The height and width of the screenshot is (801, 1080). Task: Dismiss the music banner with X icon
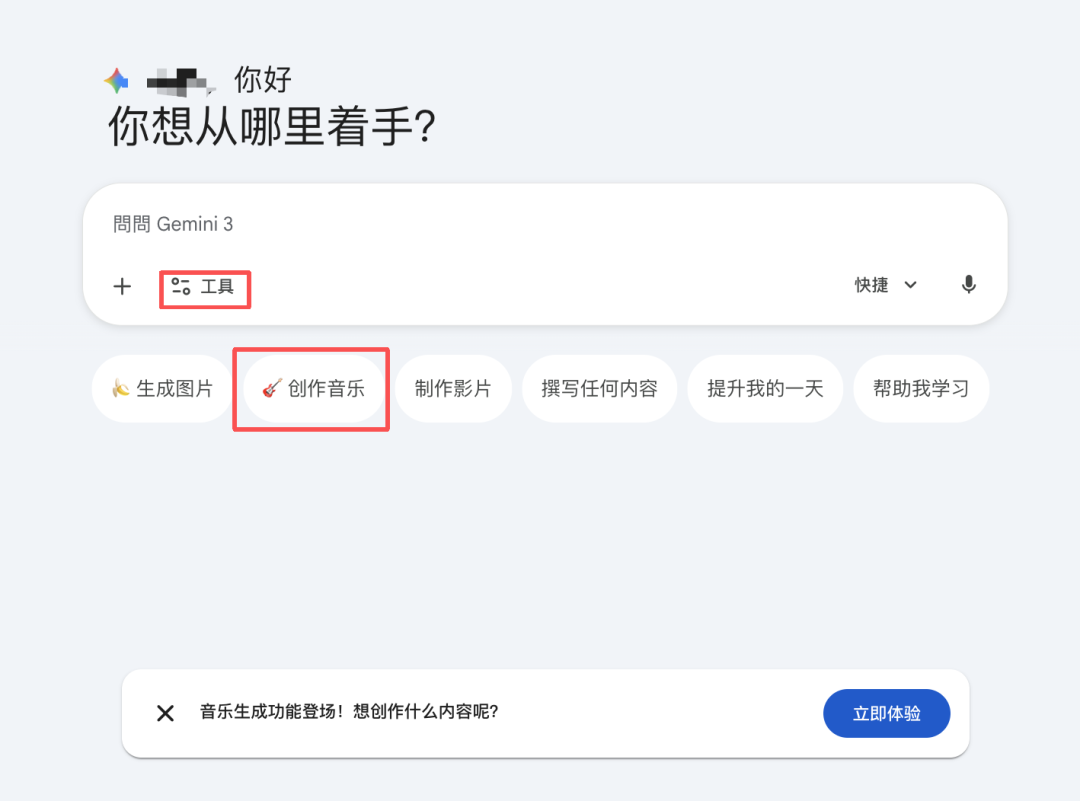166,713
